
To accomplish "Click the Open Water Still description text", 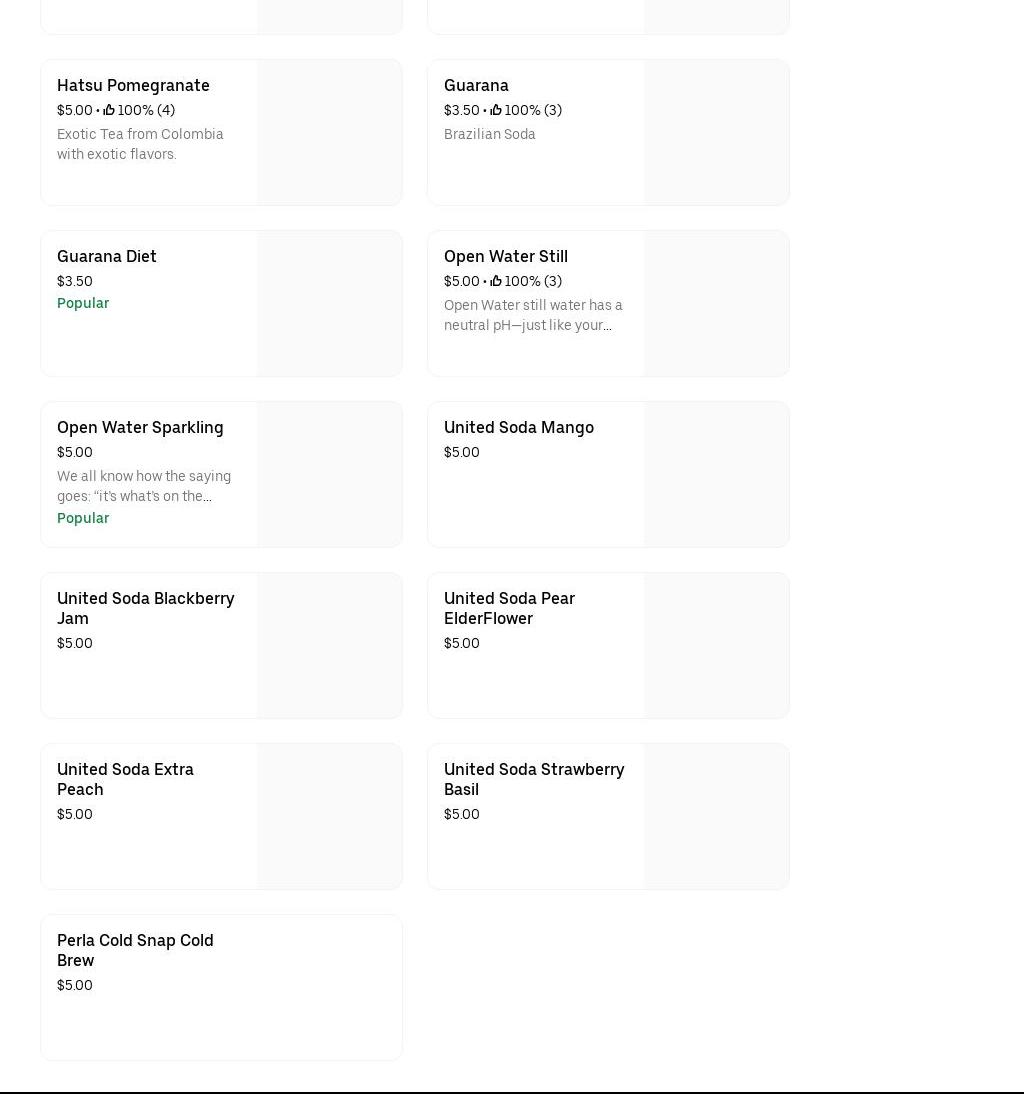I will [533, 315].
